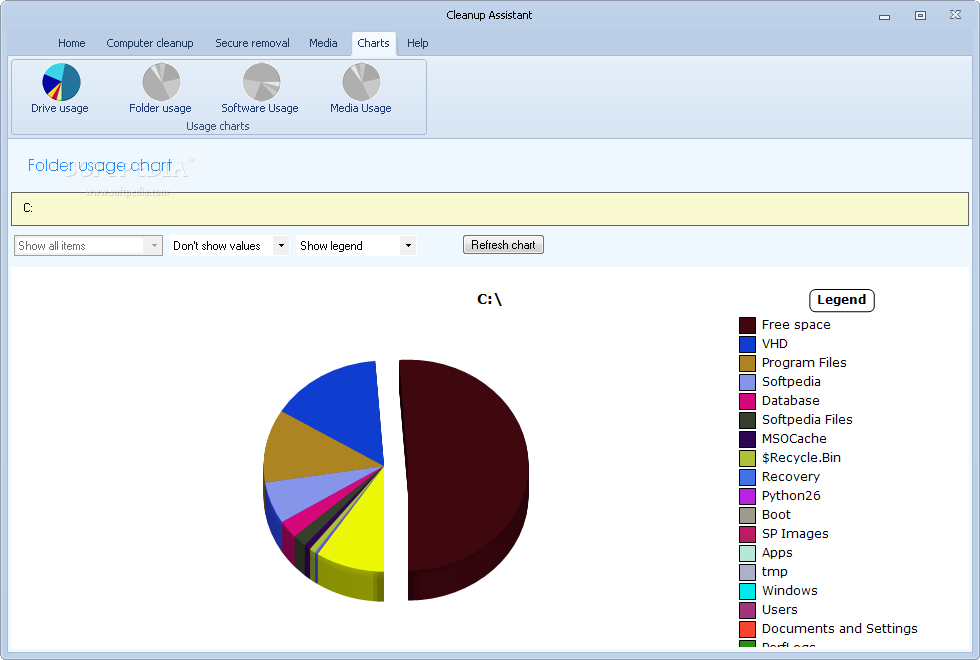The width and height of the screenshot is (980, 660).
Task: Click the Refresh chart button
Action: tap(503, 245)
